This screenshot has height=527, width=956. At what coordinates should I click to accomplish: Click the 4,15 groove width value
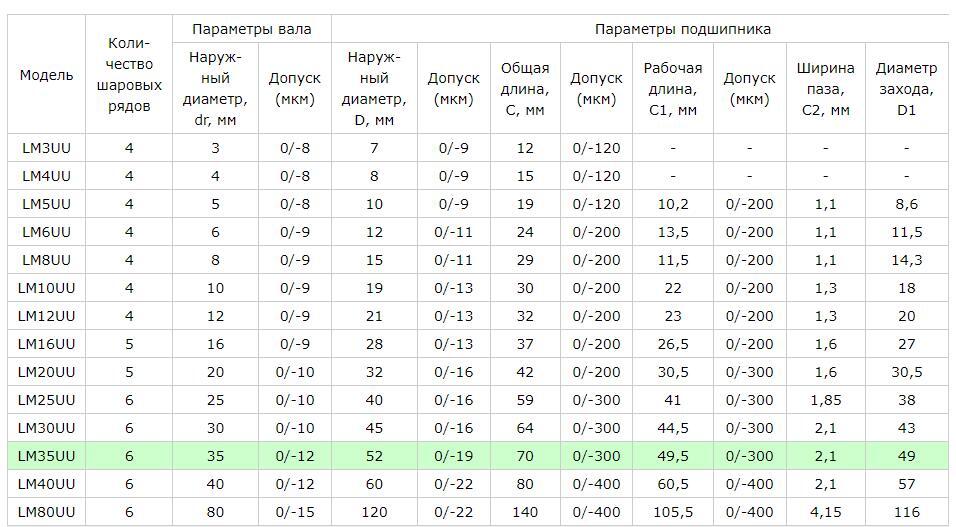tap(825, 512)
